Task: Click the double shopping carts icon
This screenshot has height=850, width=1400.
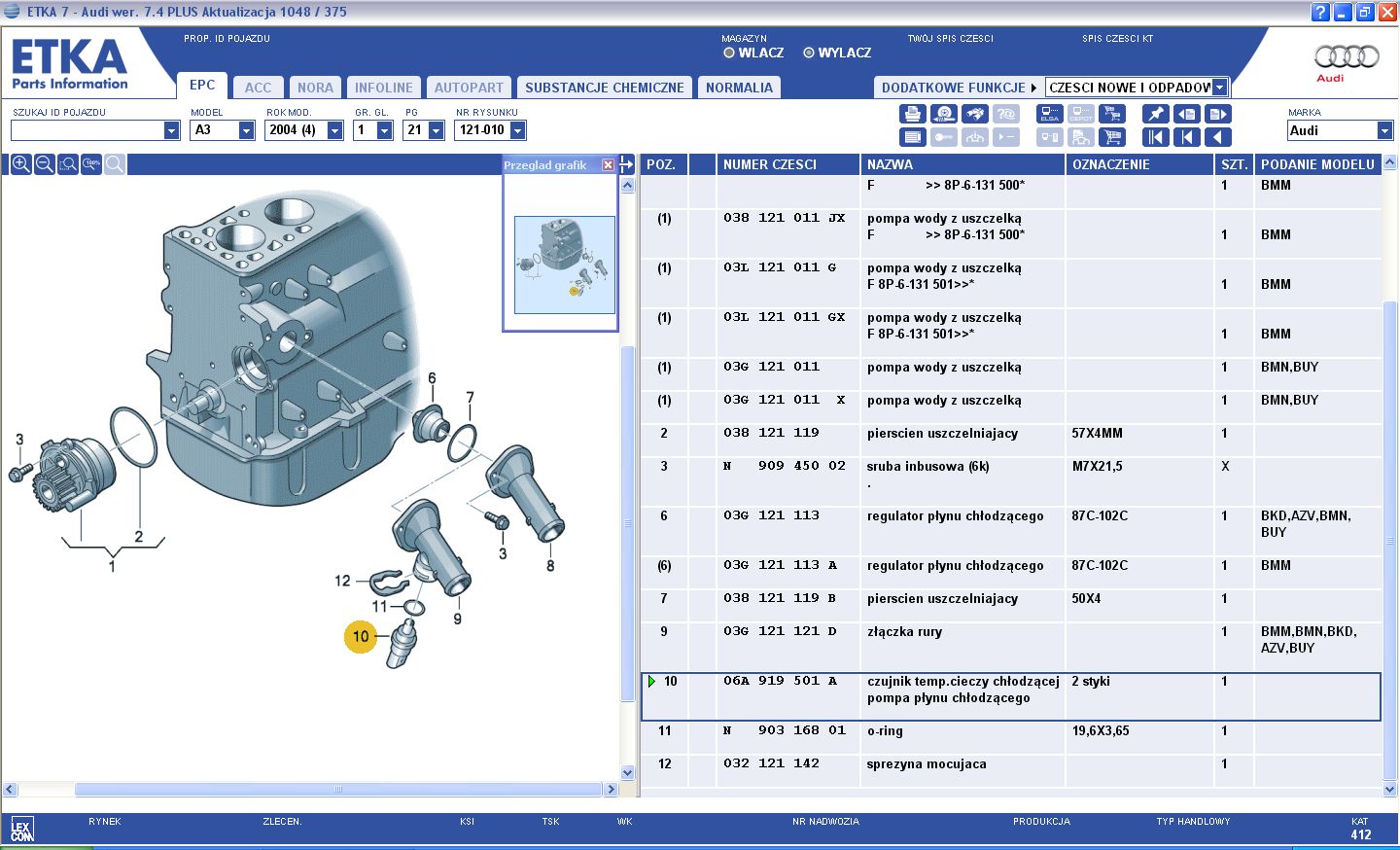Action: (1112, 114)
